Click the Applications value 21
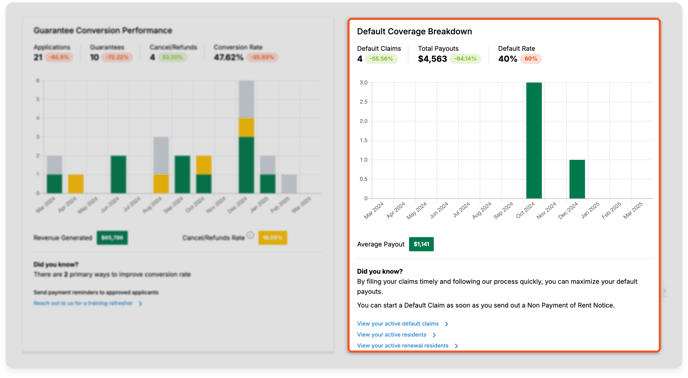The image size is (688, 378). click(38, 58)
